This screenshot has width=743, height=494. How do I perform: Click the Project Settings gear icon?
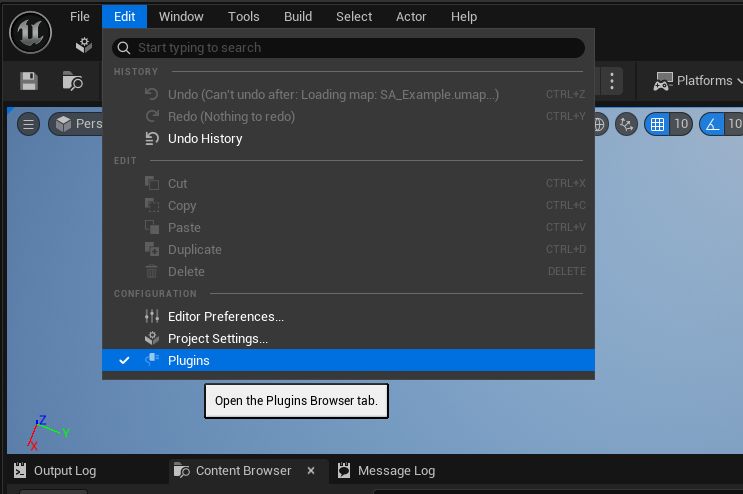152,339
